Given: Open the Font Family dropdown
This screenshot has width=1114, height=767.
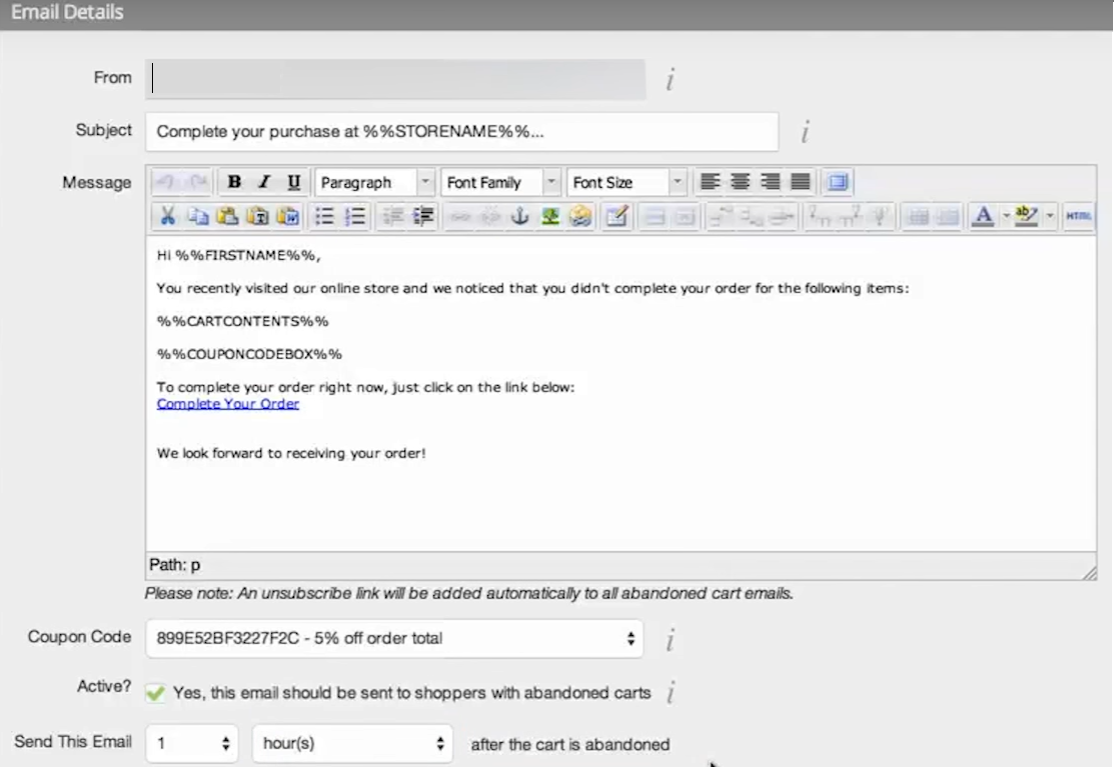Looking at the screenshot, I should [x=500, y=183].
